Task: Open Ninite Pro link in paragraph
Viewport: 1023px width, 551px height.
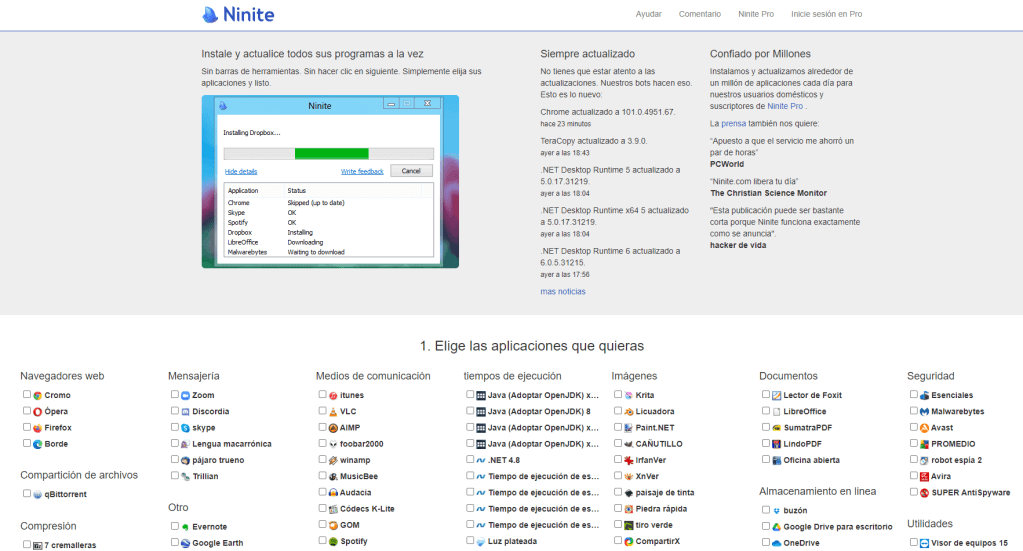Action: click(x=785, y=106)
